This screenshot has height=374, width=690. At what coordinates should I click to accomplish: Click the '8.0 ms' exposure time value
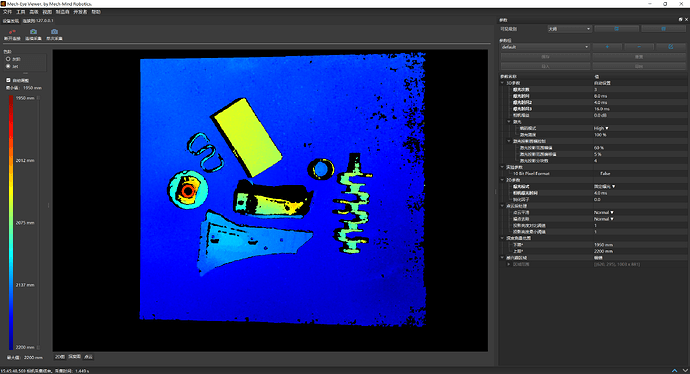[601, 96]
